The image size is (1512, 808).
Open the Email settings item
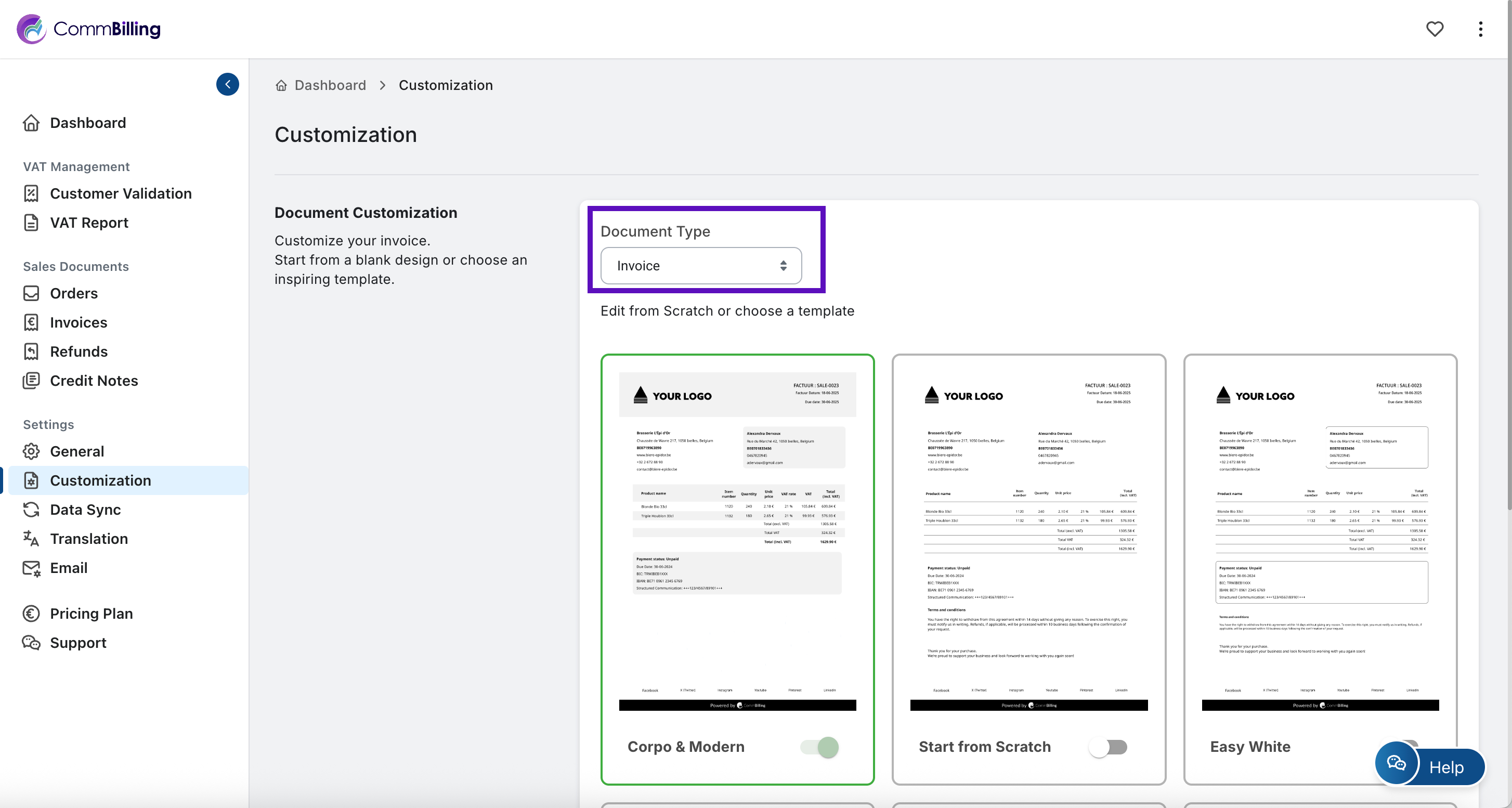69,567
